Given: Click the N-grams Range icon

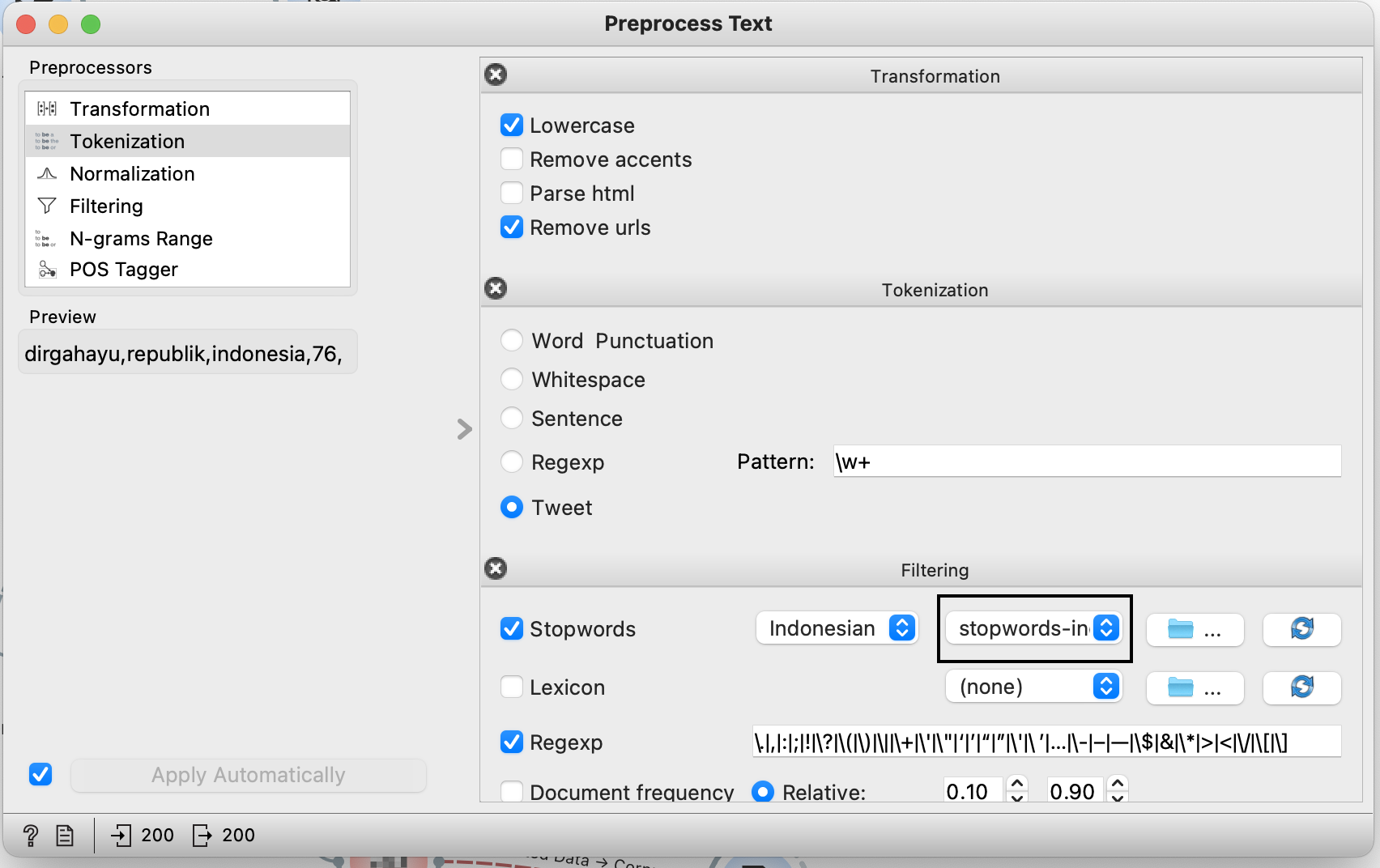Looking at the screenshot, I should (x=46, y=238).
